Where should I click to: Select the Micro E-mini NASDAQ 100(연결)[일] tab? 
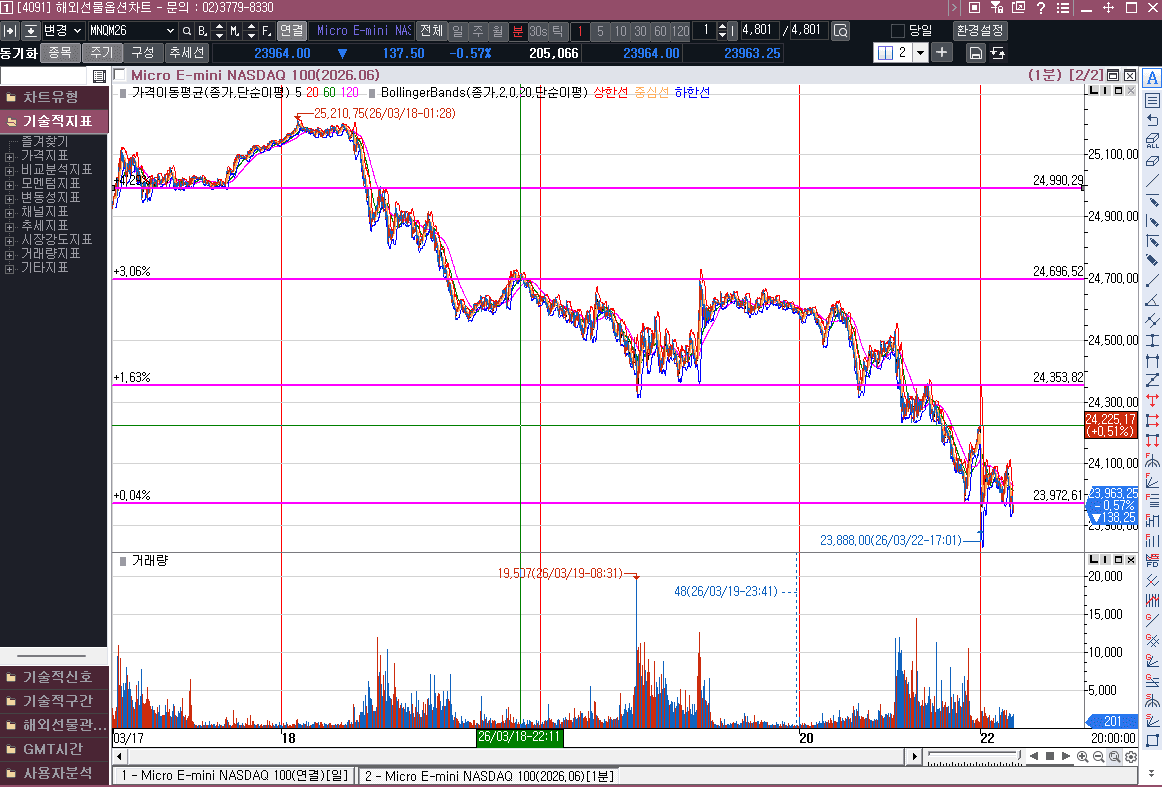pos(234,776)
